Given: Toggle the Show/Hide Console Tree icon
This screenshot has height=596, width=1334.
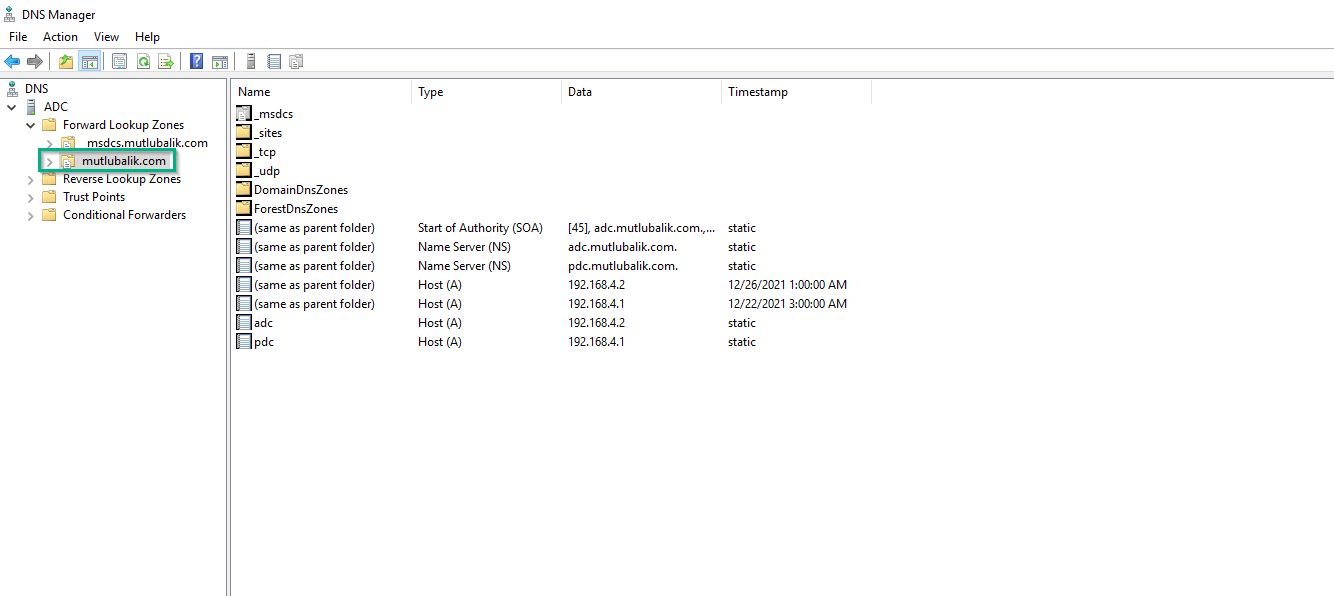Looking at the screenshot, I should pyautogui.click(x=90, y=61).
